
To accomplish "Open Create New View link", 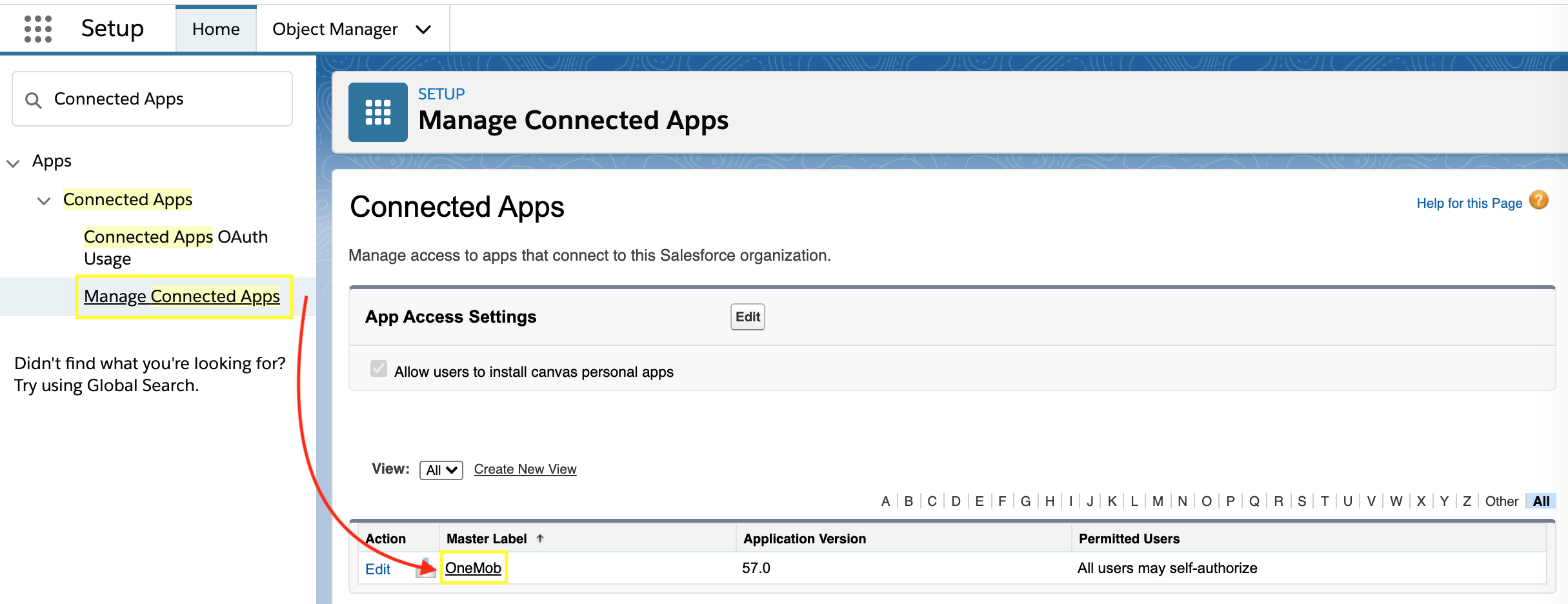I will point(525,469).
